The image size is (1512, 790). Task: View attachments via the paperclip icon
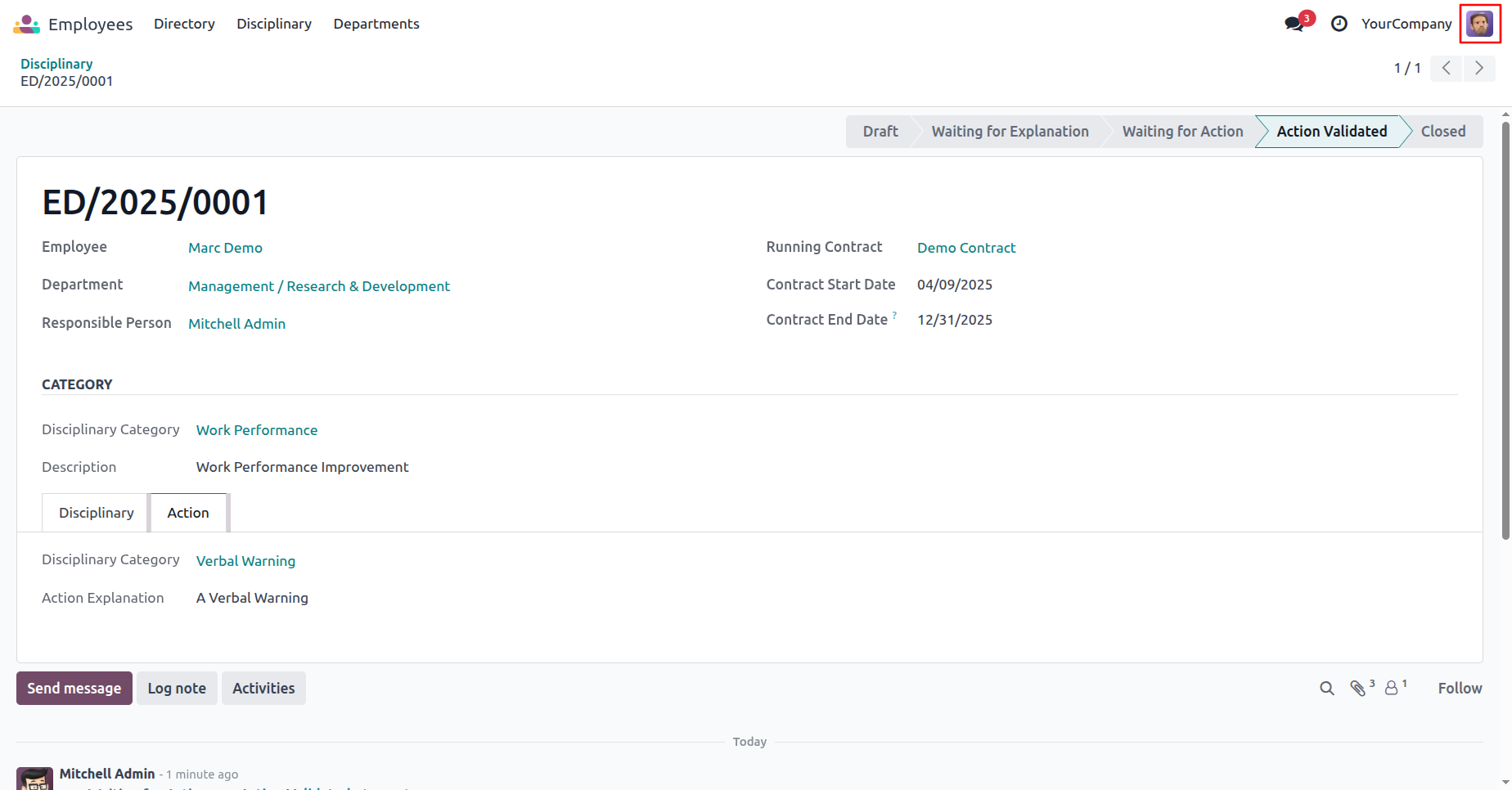pos(1358,689)
